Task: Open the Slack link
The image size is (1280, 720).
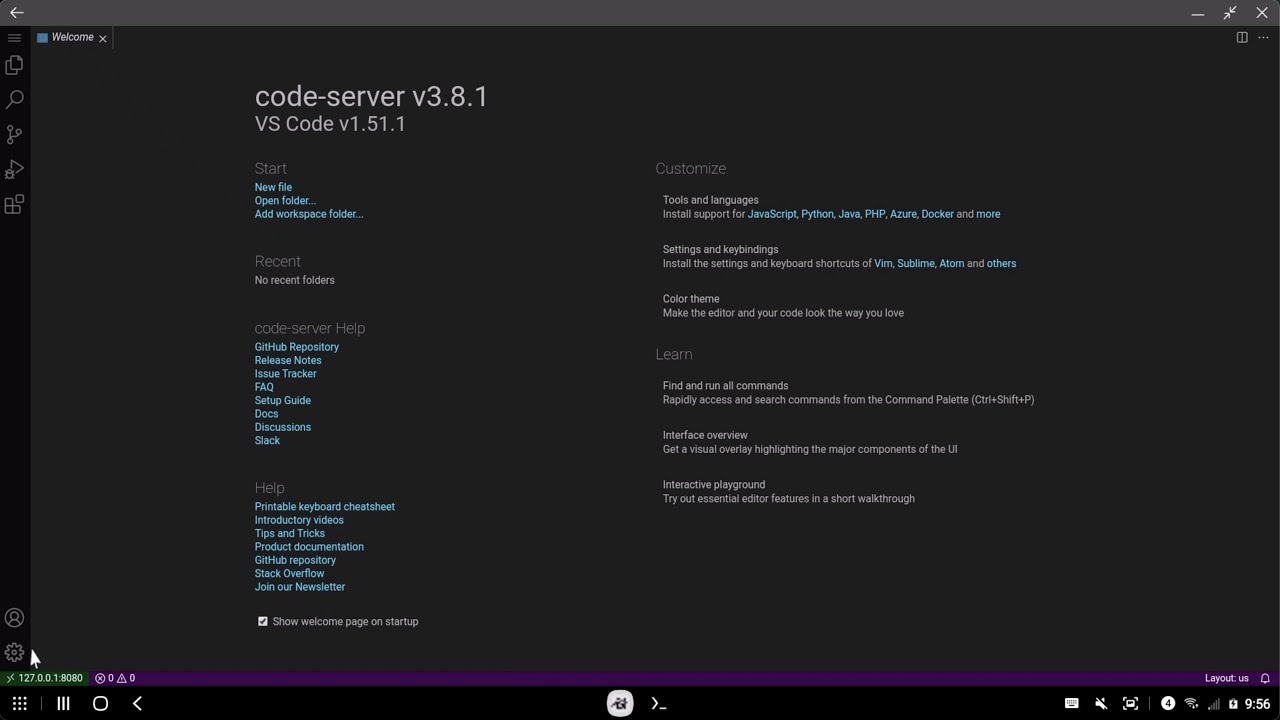Action: pos(267,441)
